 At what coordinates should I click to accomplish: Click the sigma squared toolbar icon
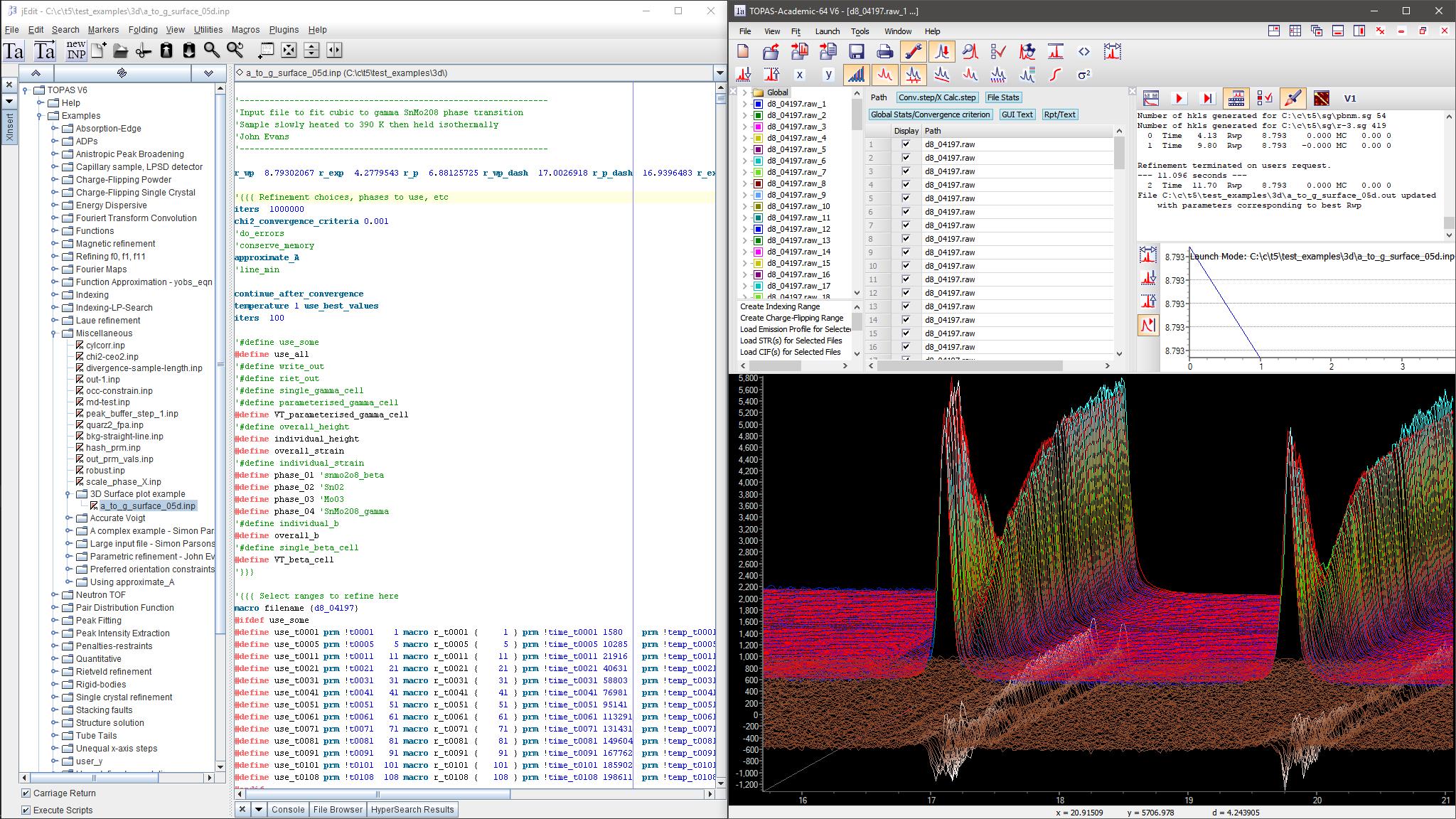point(1083,74)
